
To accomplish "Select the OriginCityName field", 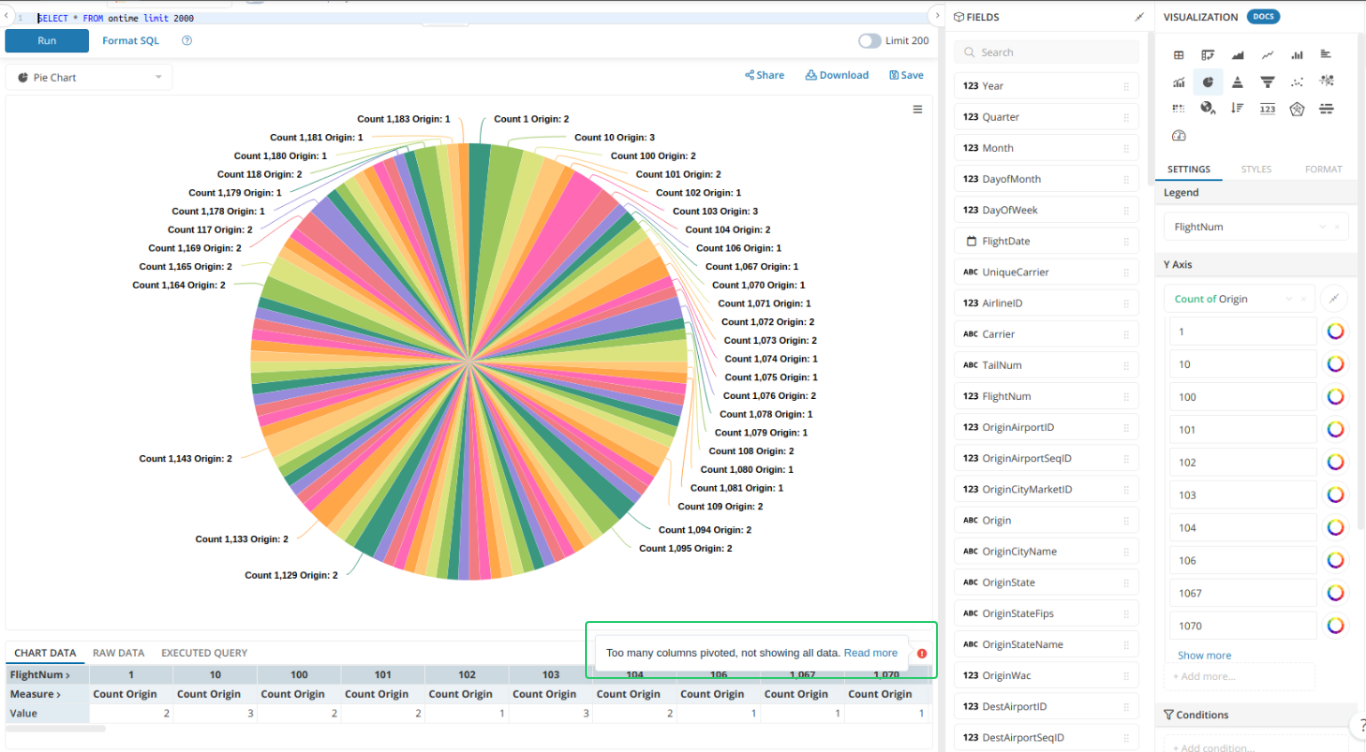I will tap(1046, 551).
